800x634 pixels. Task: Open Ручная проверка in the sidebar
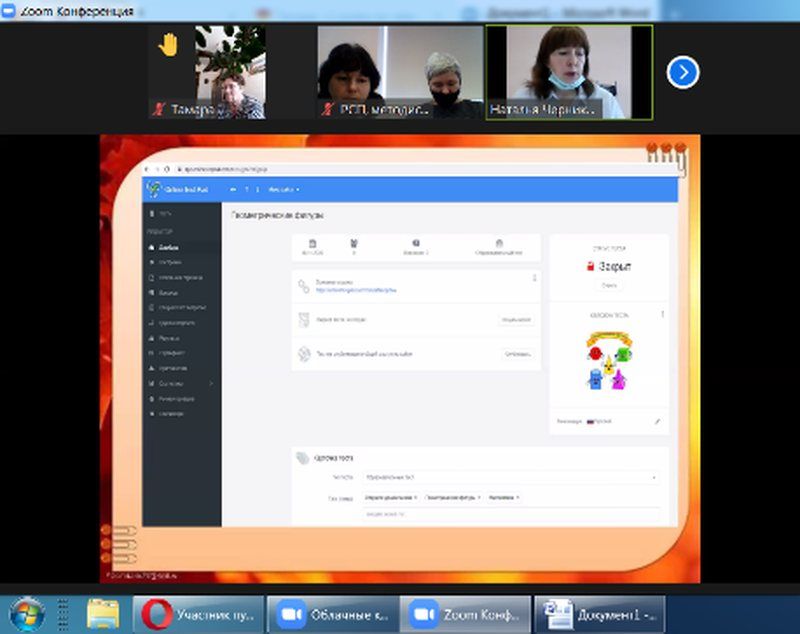176,399
